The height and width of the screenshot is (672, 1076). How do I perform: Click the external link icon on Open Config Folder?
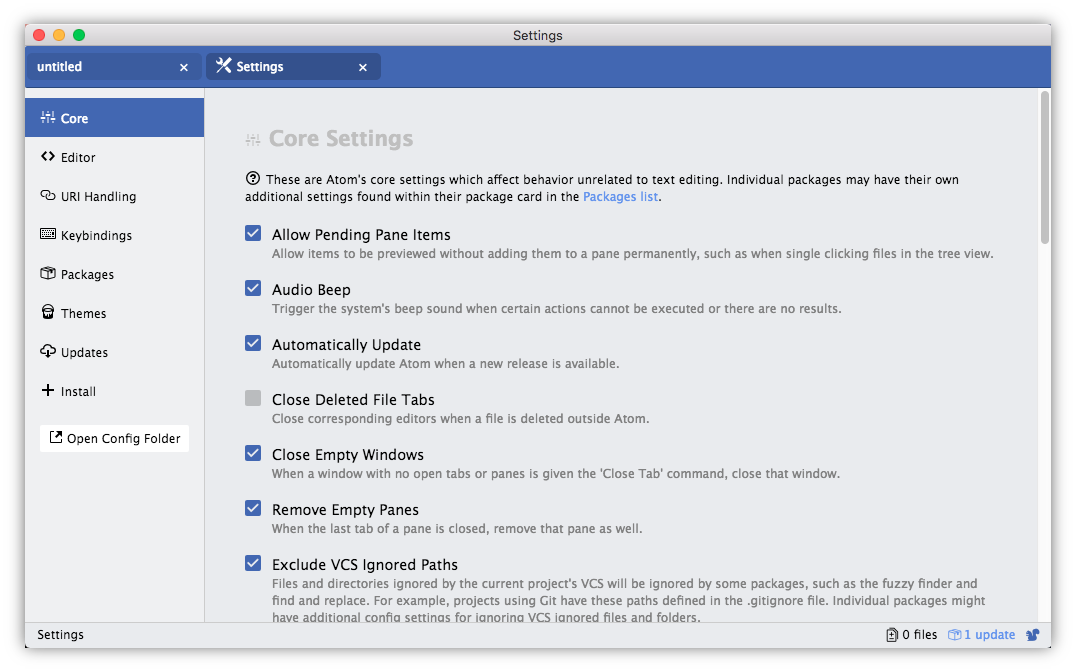pos(56,437)
